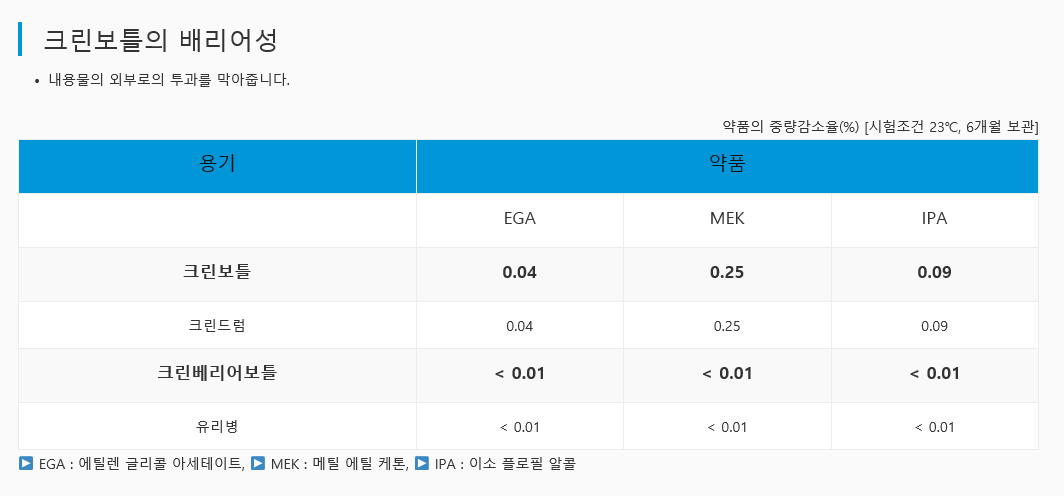Click the 약품 column header
Viewport: 1064px width, 496px height.
(727, 166)
